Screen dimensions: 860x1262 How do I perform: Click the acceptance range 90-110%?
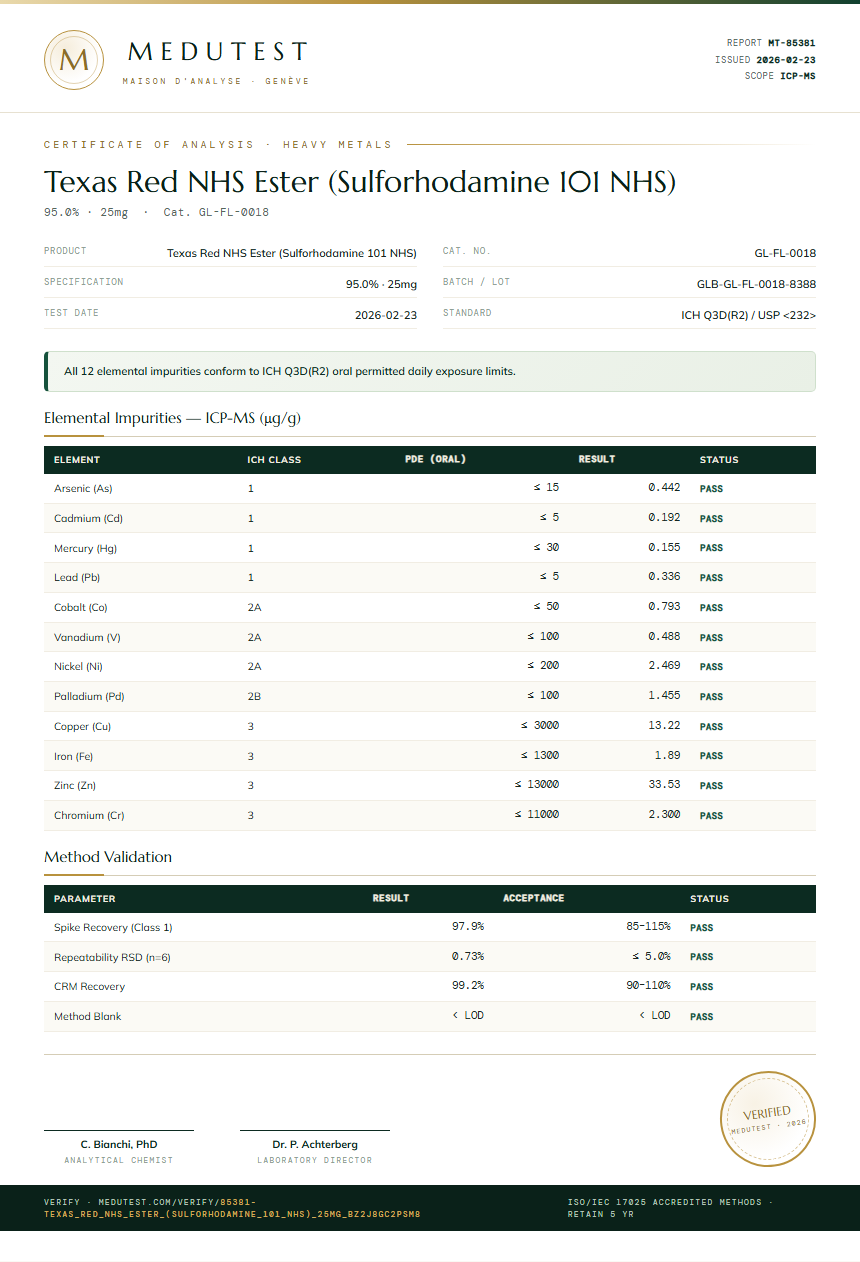[649, 986]
